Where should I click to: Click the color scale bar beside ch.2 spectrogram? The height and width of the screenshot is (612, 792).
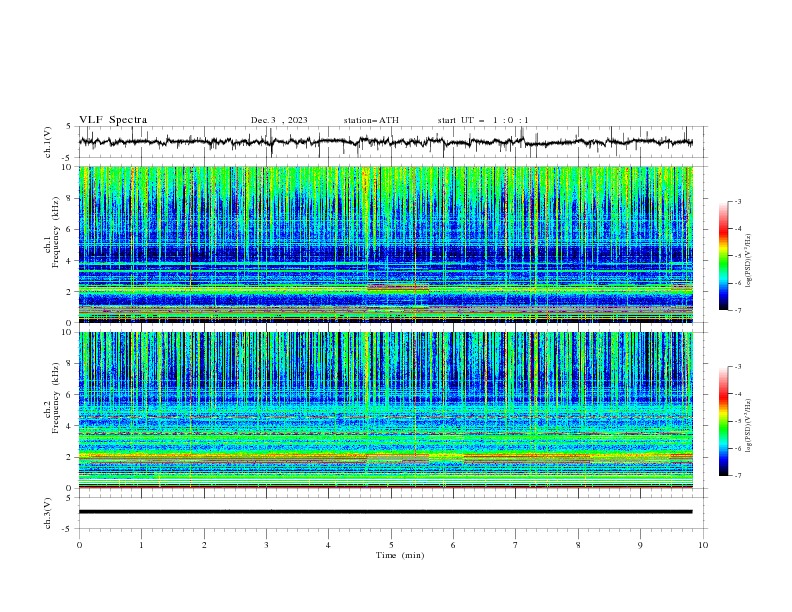point(723,421)
